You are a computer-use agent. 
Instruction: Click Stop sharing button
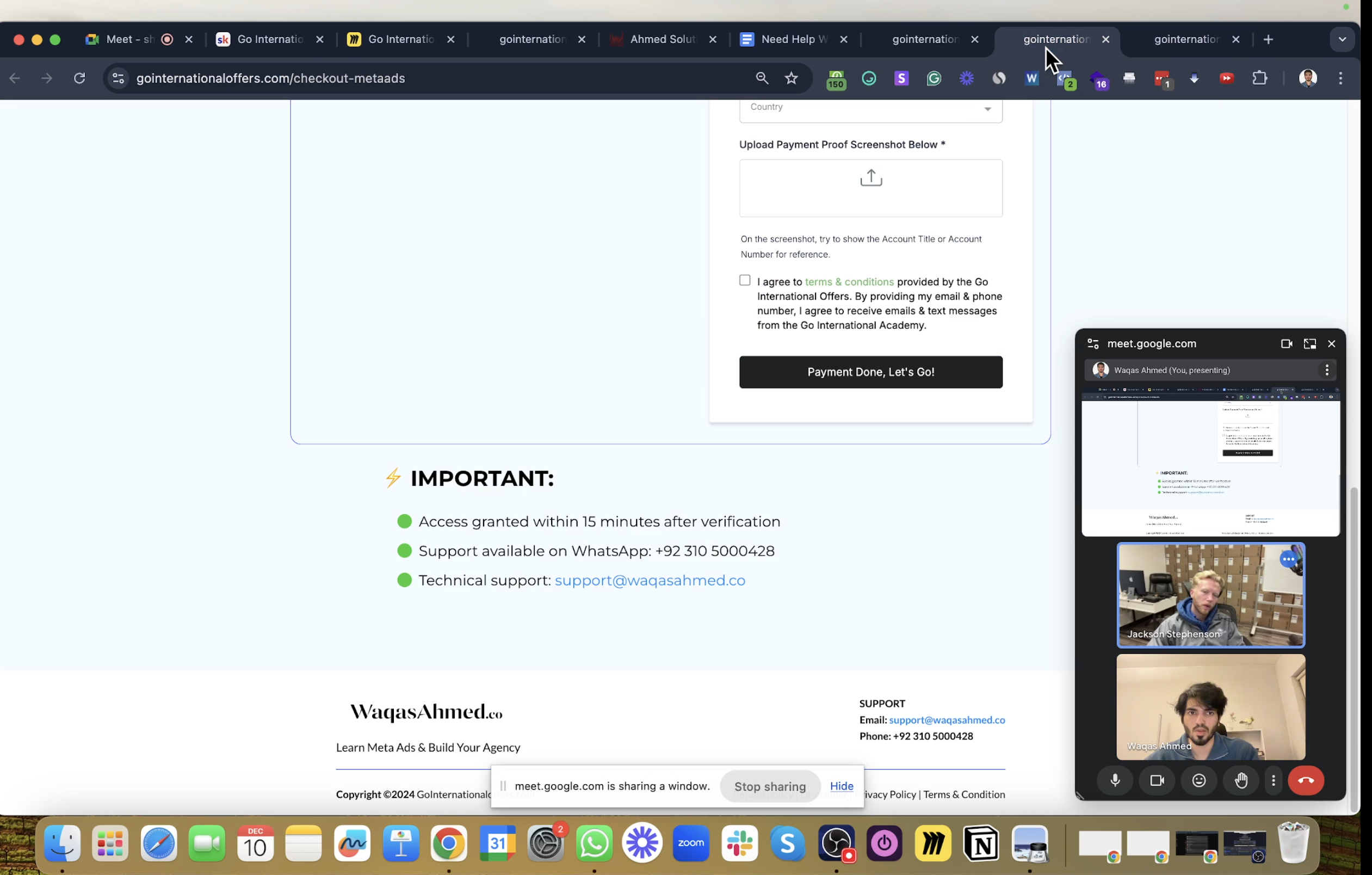pyautogui.click(x=769, y=786)
